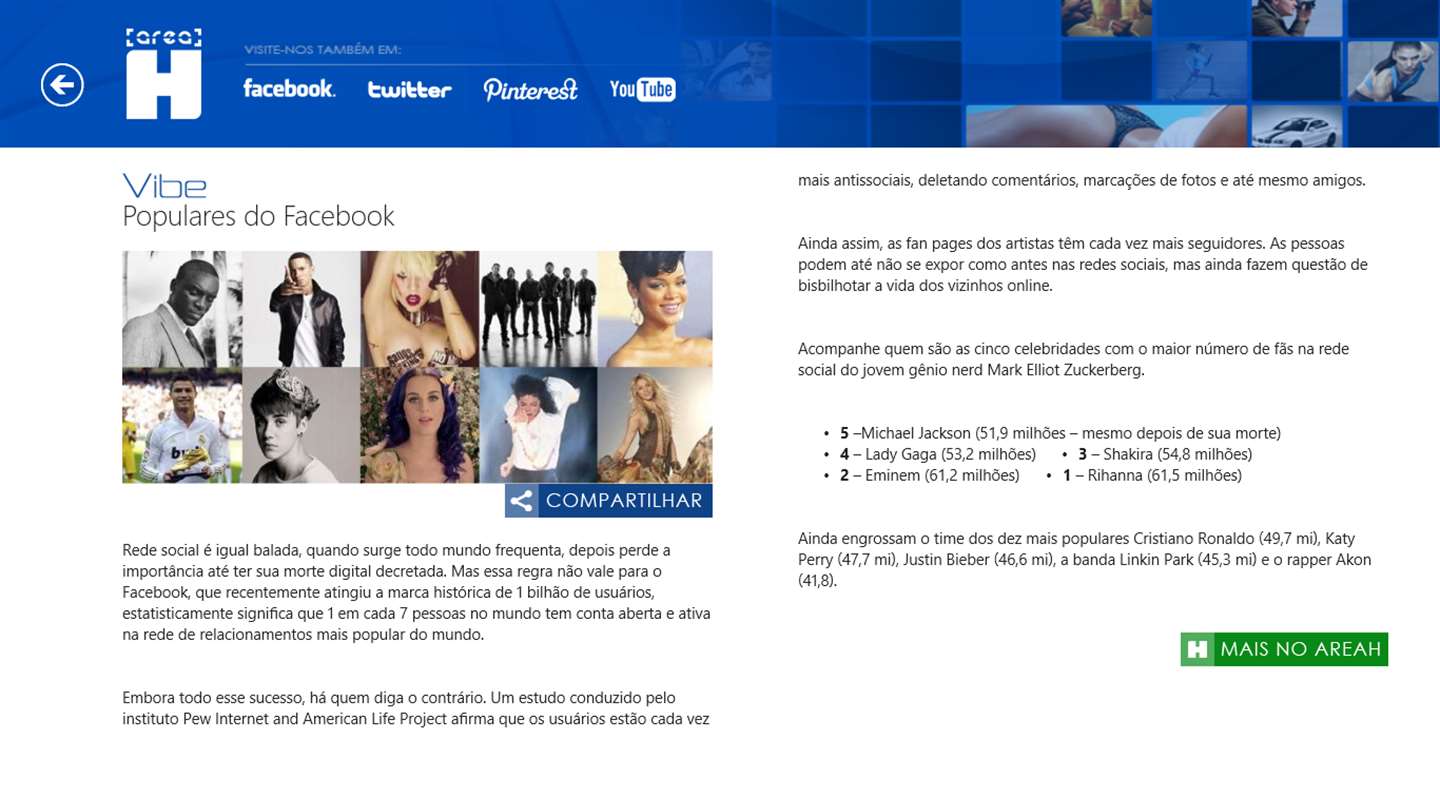Click the title Populares do Facebook

click(x=258, y=216)
